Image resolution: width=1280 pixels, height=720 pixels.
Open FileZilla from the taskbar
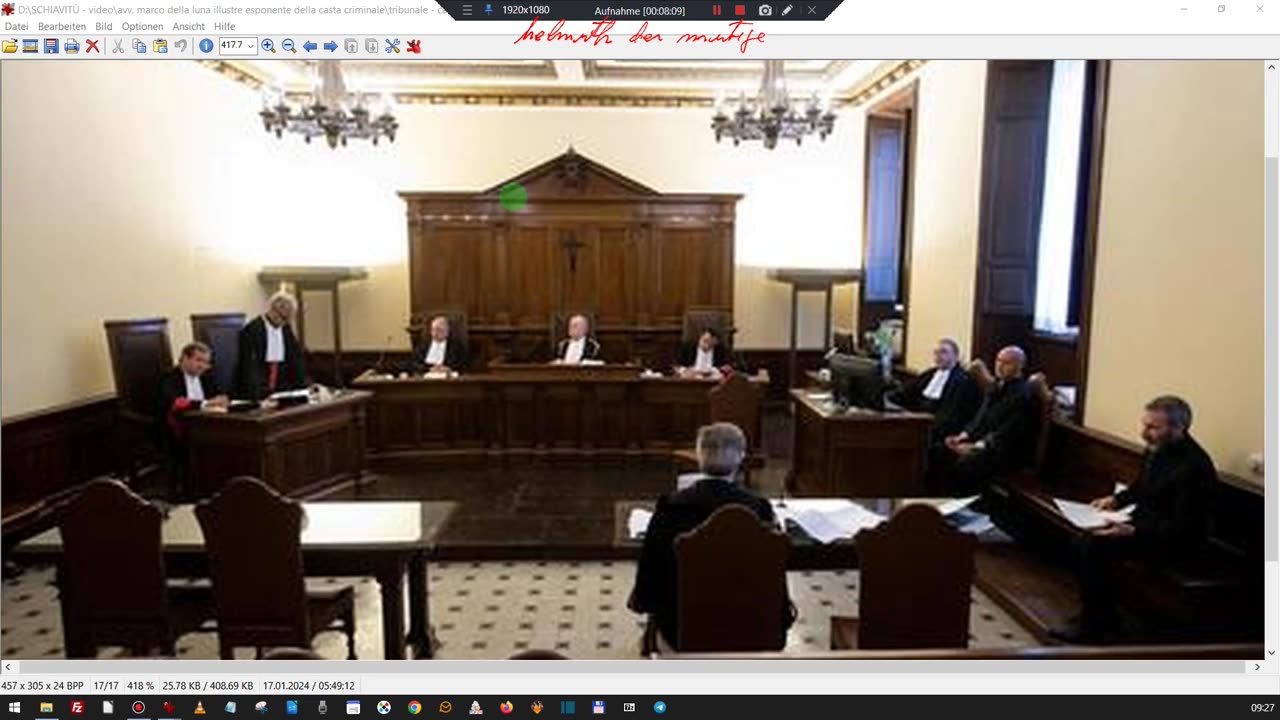[77, 707]
